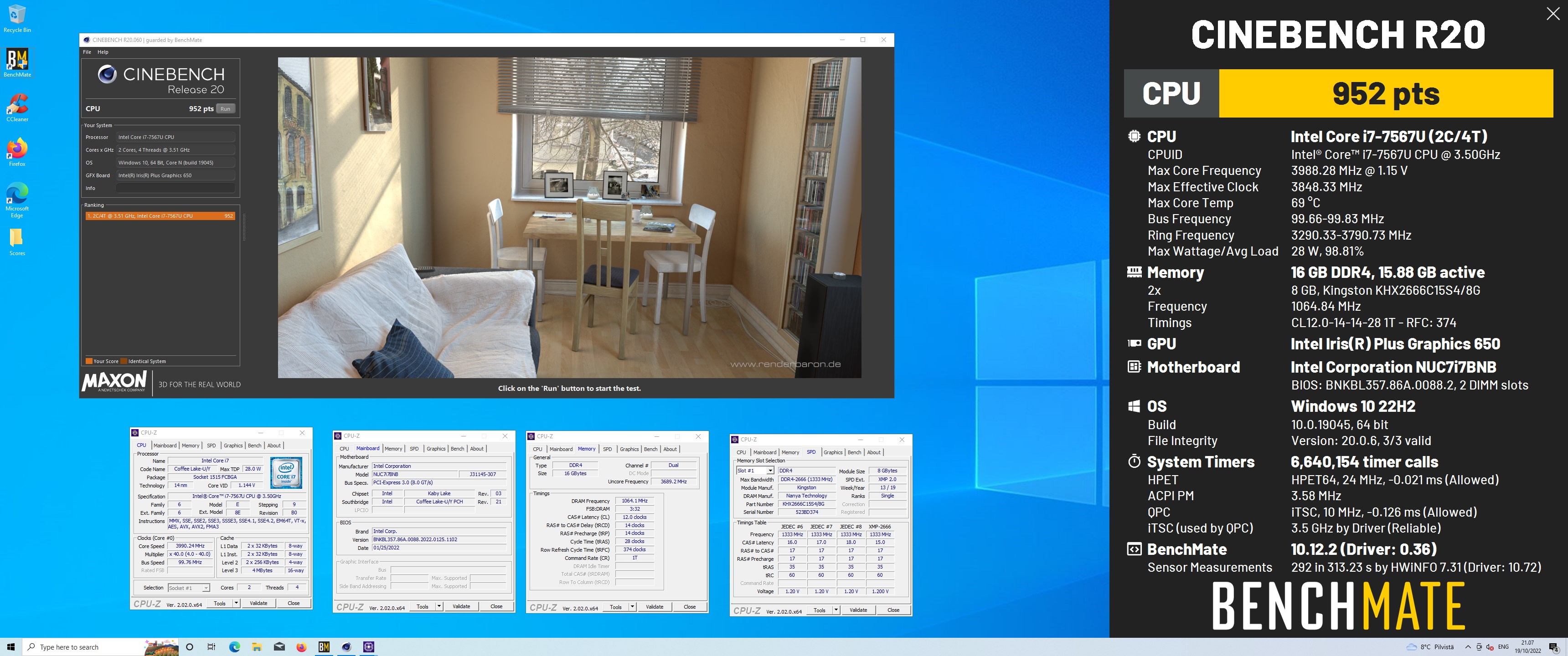The image size is (1568, 656).
Task: Close the BenchMate result panel with the X
Action: pos(1553,14)
